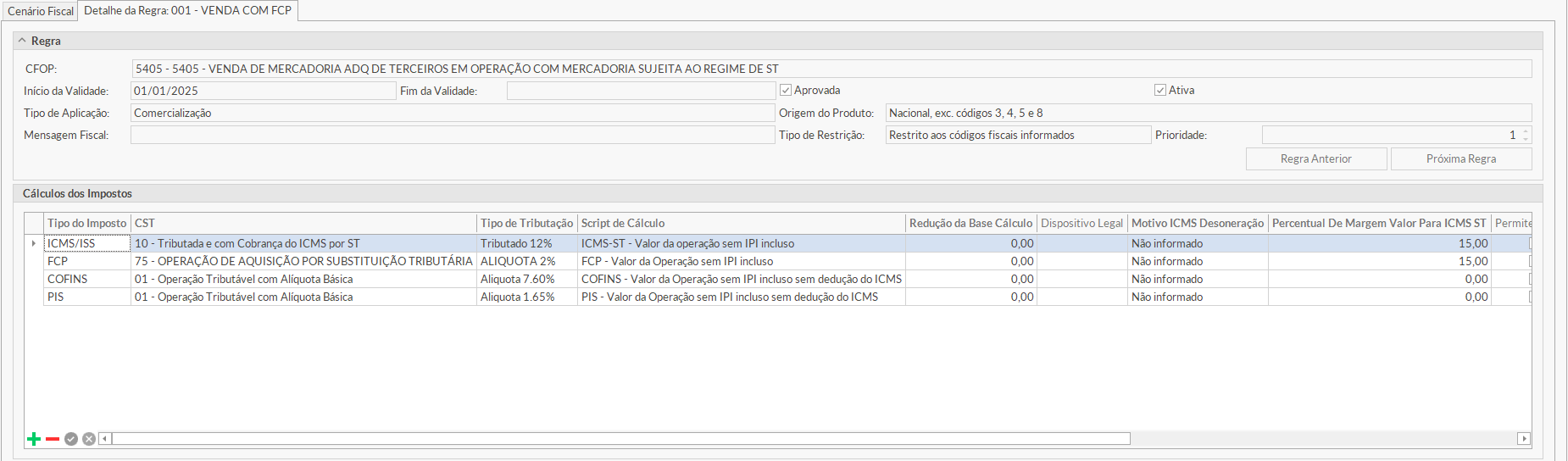Screen dimensions: 1568x461
Task: Click the CFOP field
Action: pyautogui.click(x=831, y=69)
